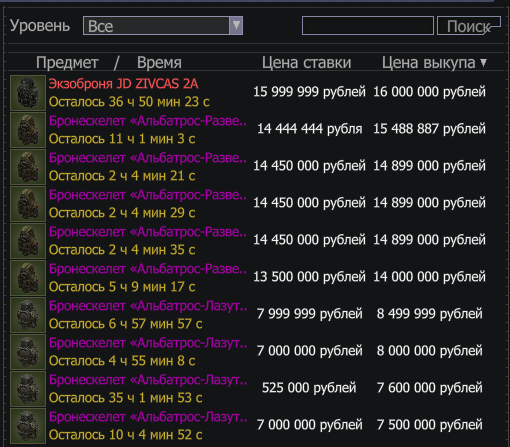510x447 pixels.
Task: Click Альбатрос-Лазут icon with 10 ч 4 мин
Action: coord(28,426)
